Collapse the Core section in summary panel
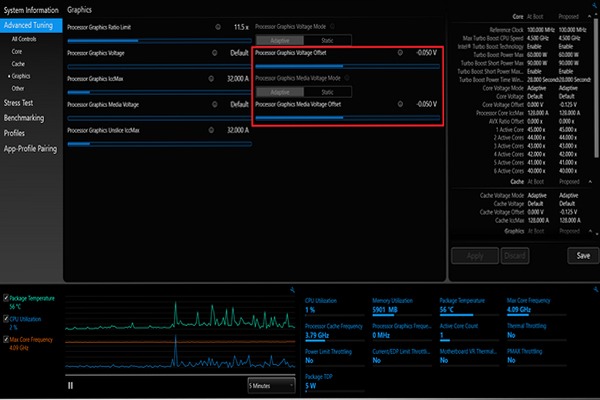This screenshot has width=600, height=400. click(x=589, y=17)
